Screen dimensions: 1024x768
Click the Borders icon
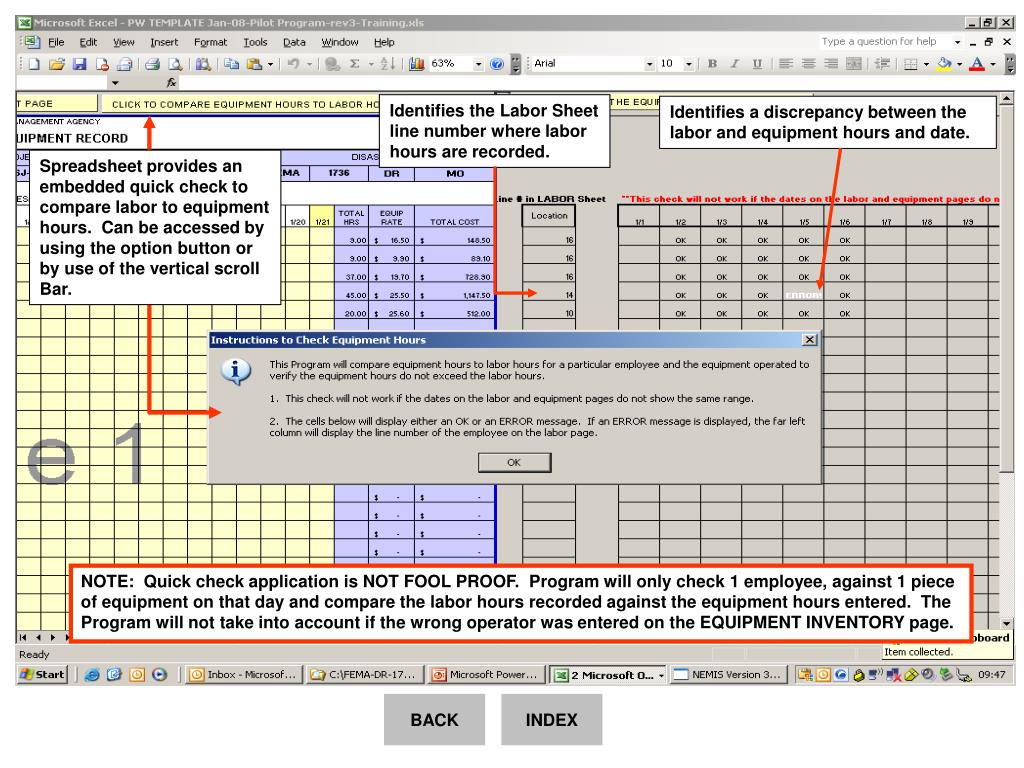coord(911,64)
